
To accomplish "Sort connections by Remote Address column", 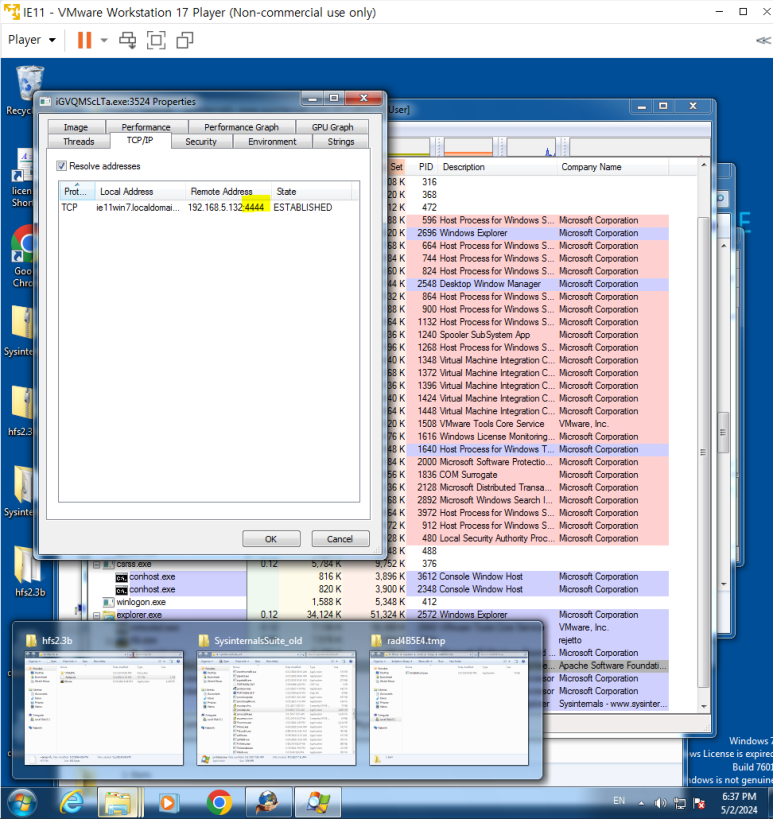I will tap(228, 191).
